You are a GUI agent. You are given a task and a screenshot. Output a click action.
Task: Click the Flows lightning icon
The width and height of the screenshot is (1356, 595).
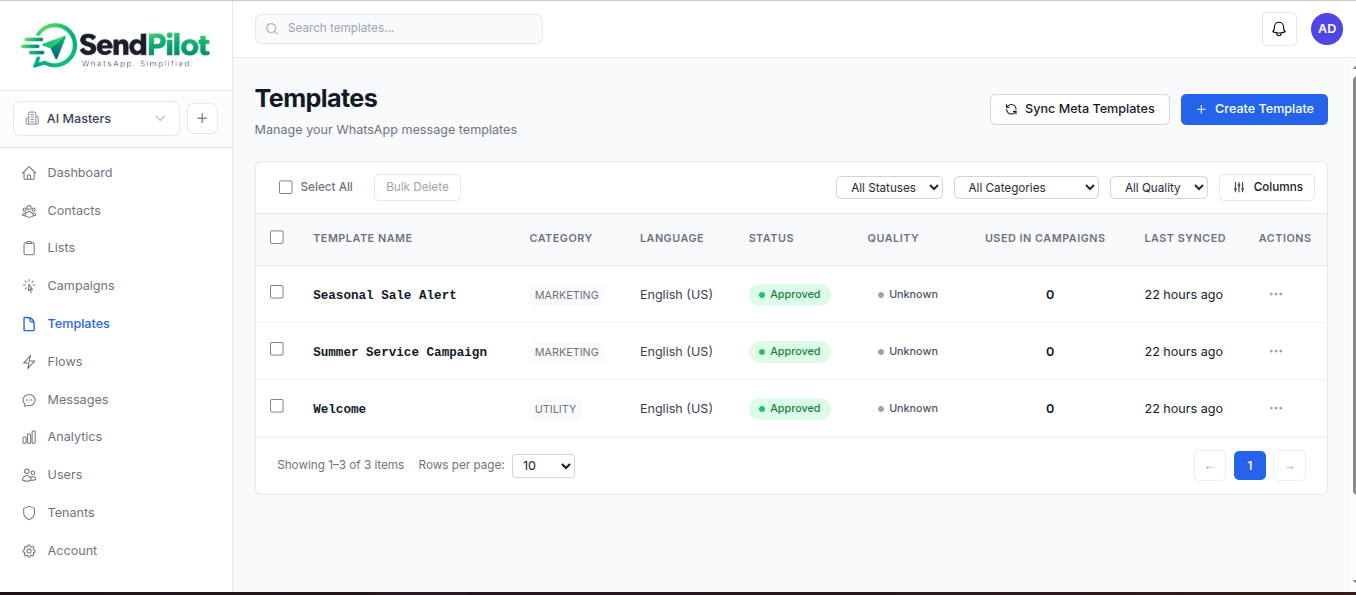(29, 362)
